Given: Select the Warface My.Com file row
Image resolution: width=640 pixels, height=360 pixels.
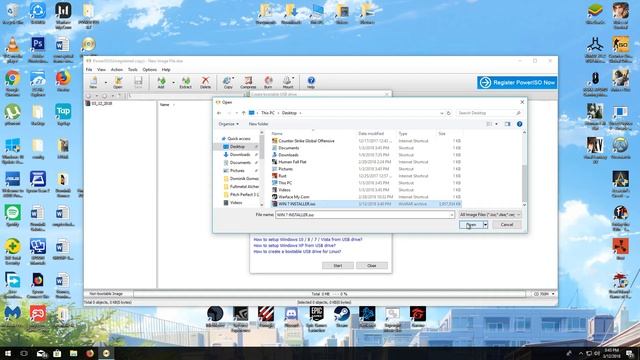Looking at the screenshot, I should tap(366, 197).
